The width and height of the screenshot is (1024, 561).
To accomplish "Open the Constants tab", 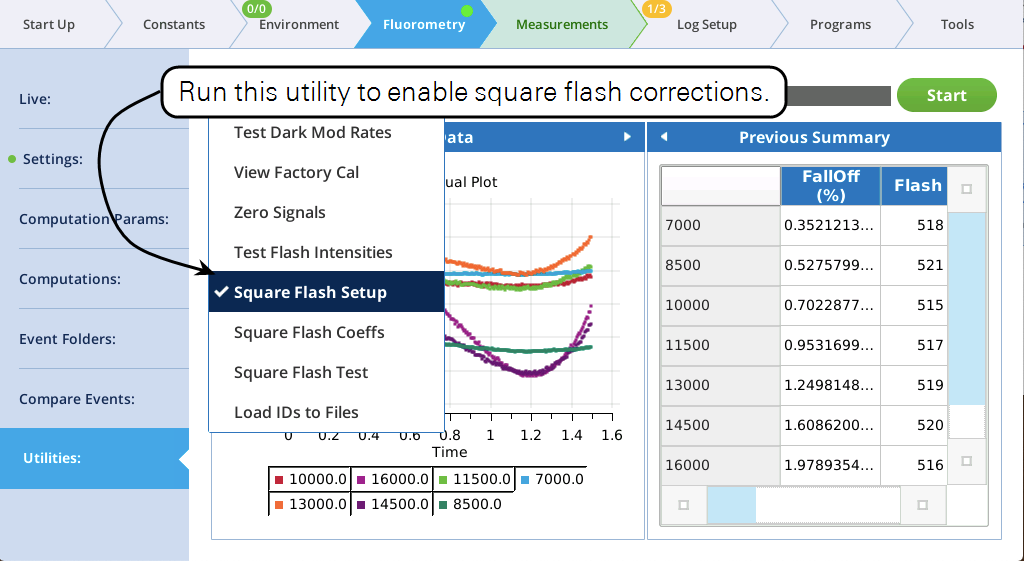I will pyautogui.click(x=174, y=24).
